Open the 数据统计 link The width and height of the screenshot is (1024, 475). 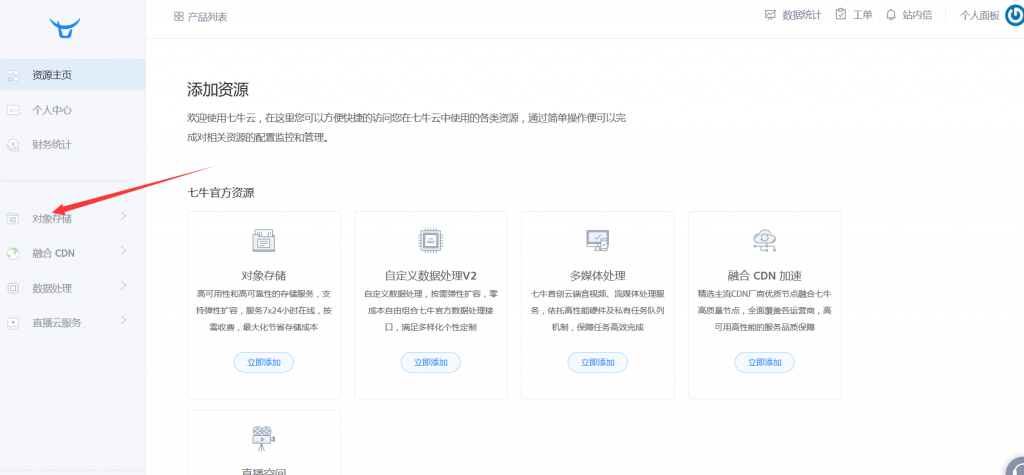[802, 15]
